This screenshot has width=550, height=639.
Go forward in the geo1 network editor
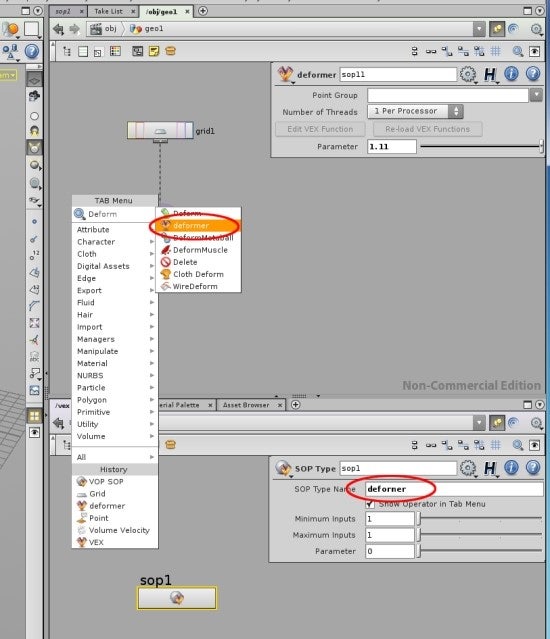(x=74, y=29)
